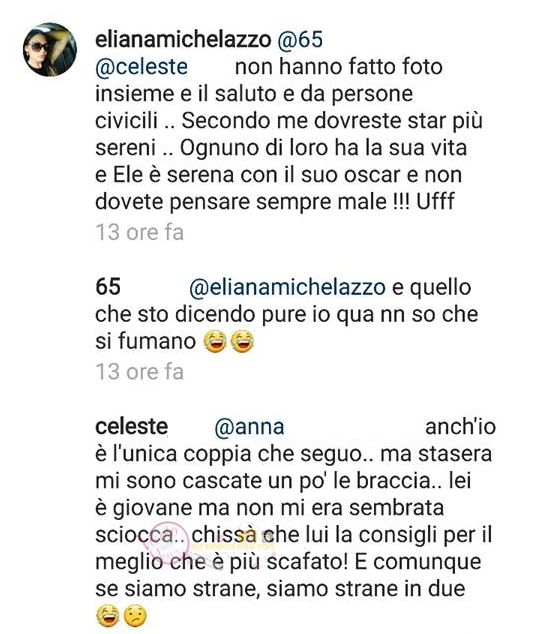Click the crying-laughing emoji ending celeste's comment

point(108,616)
